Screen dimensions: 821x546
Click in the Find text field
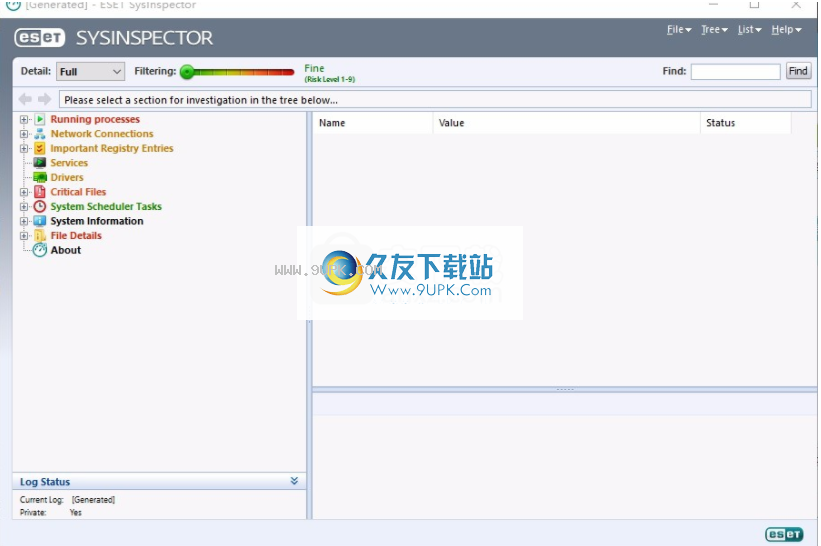pyautogui.click(x=735, y=72)
